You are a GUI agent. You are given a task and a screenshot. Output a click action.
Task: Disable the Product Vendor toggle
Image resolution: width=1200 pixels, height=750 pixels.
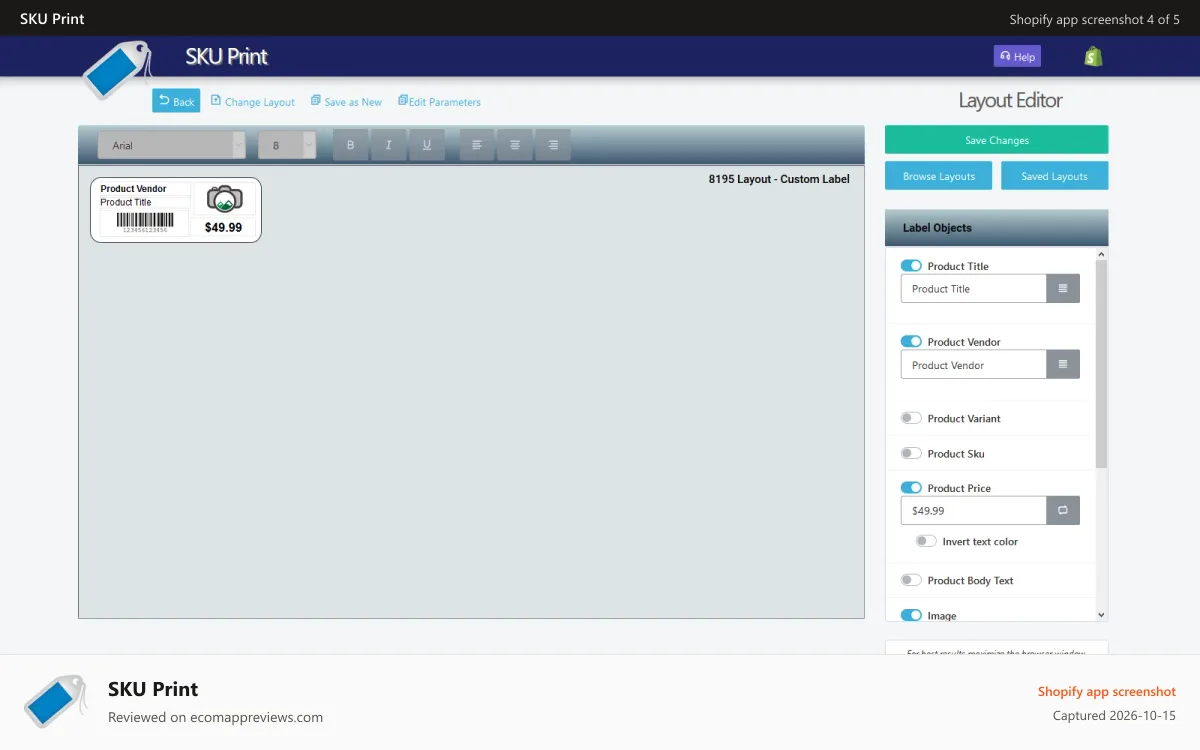[911, 342]
